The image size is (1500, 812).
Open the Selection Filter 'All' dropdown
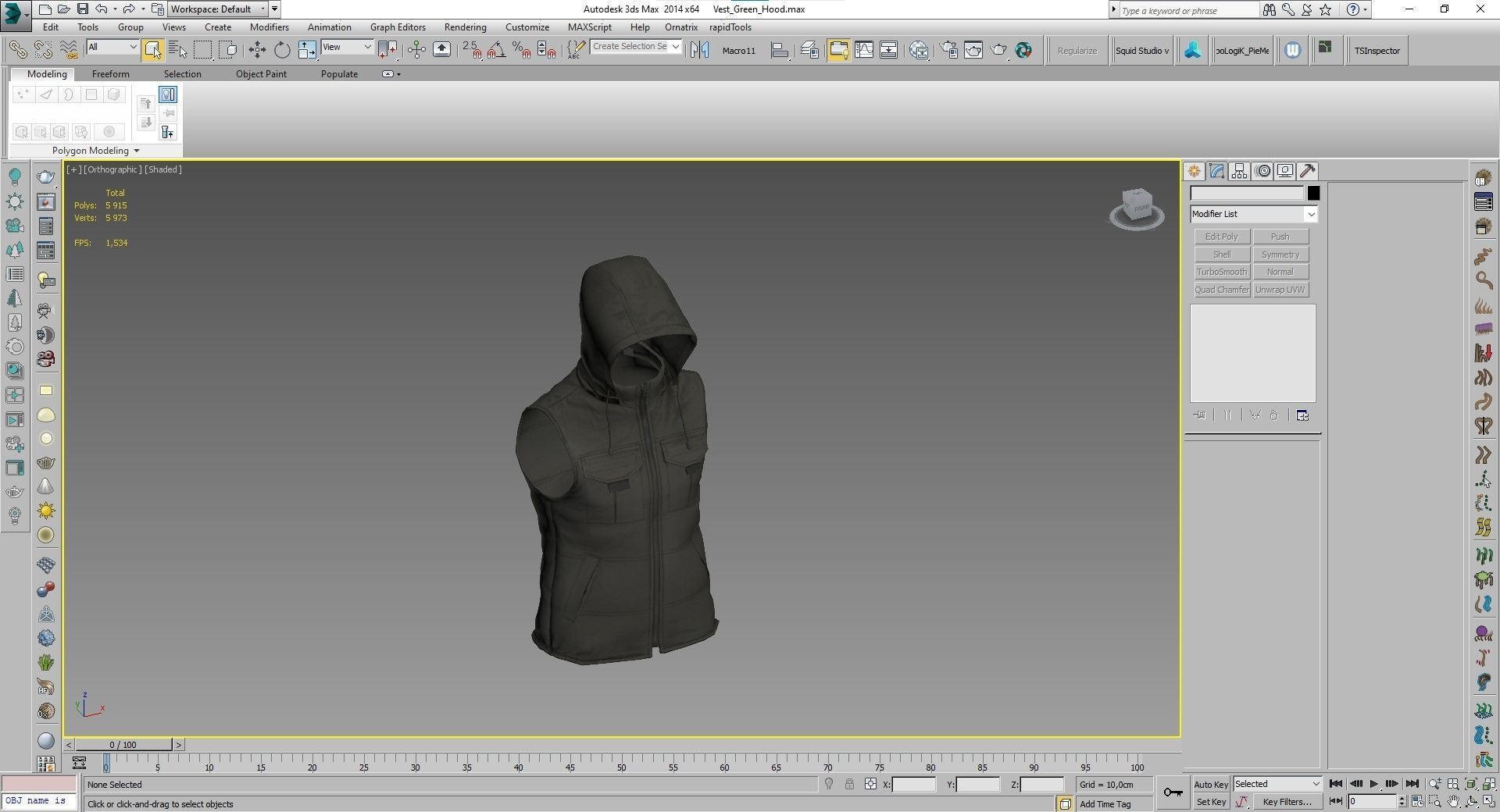pos(112,47)
